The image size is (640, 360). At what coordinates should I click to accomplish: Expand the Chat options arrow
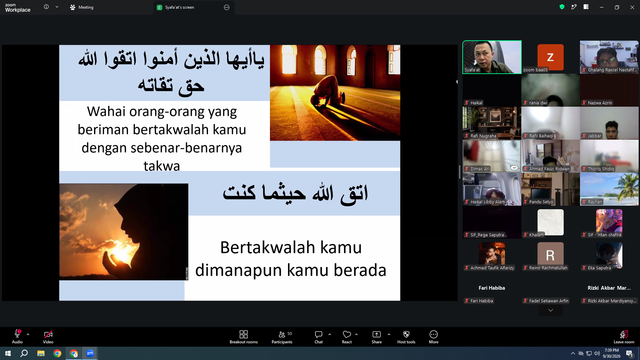click(x=329, y=334)
